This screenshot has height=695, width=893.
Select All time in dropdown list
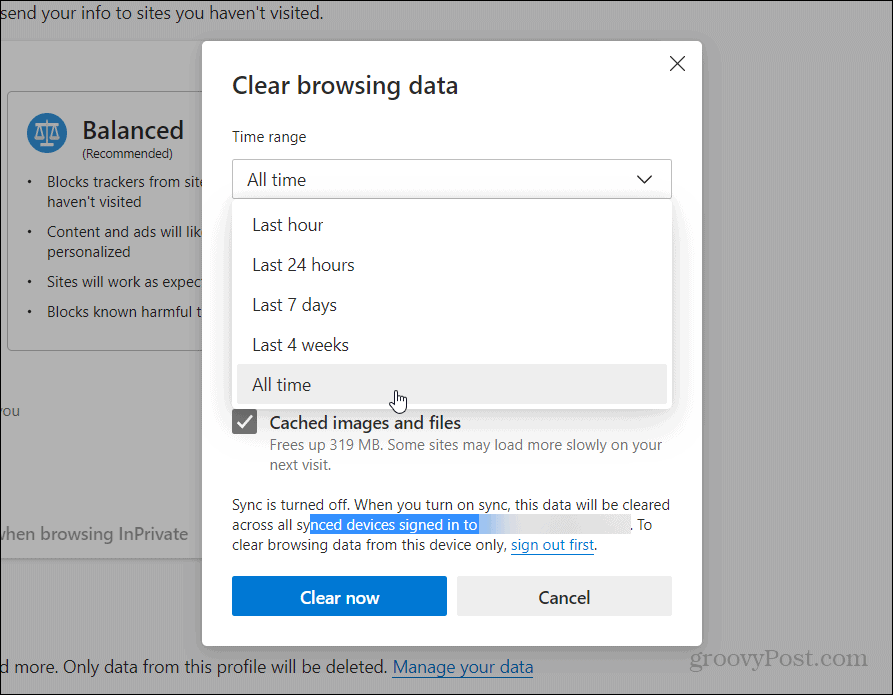coord(452,385)
